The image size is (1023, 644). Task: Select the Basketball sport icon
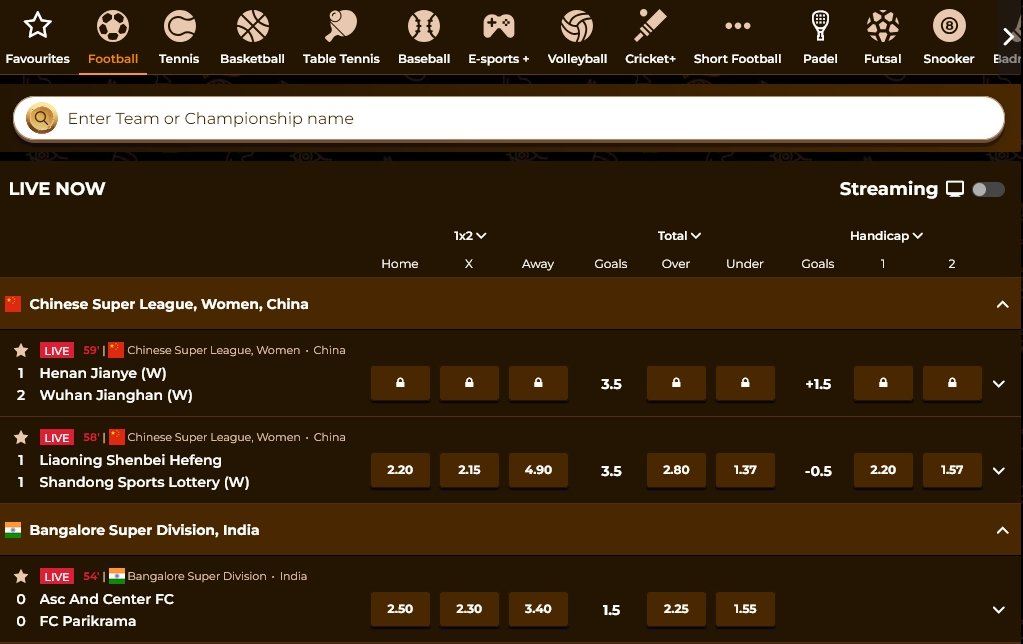click(252, 26)
